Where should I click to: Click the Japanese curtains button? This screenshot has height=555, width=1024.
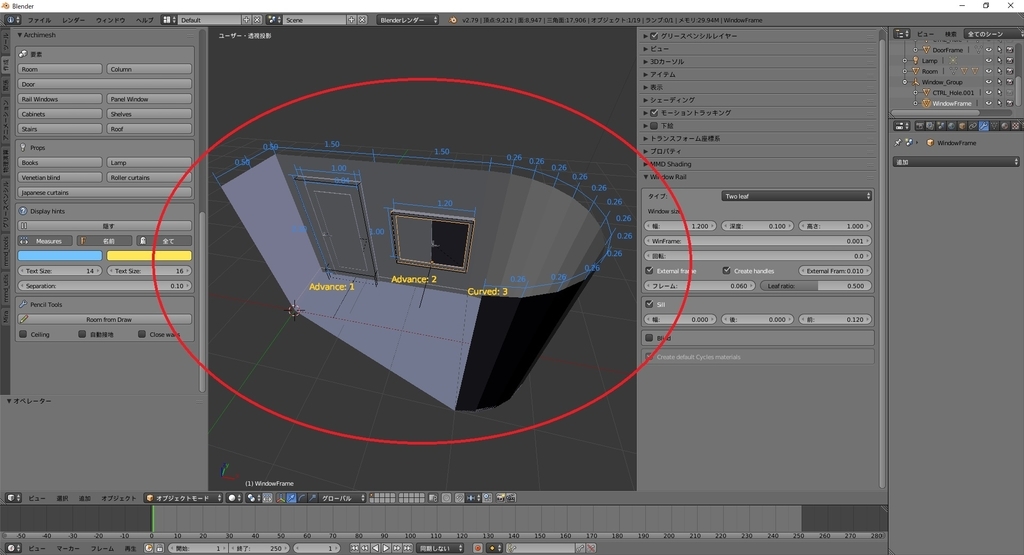pos(104,193)
